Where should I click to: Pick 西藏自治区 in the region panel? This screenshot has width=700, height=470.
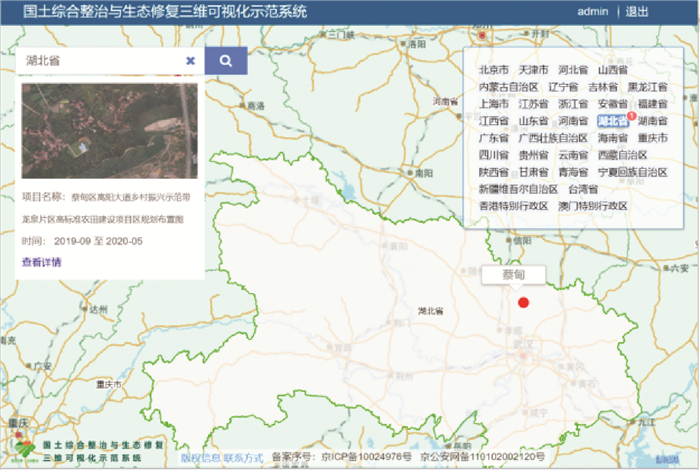pos(623,155)
